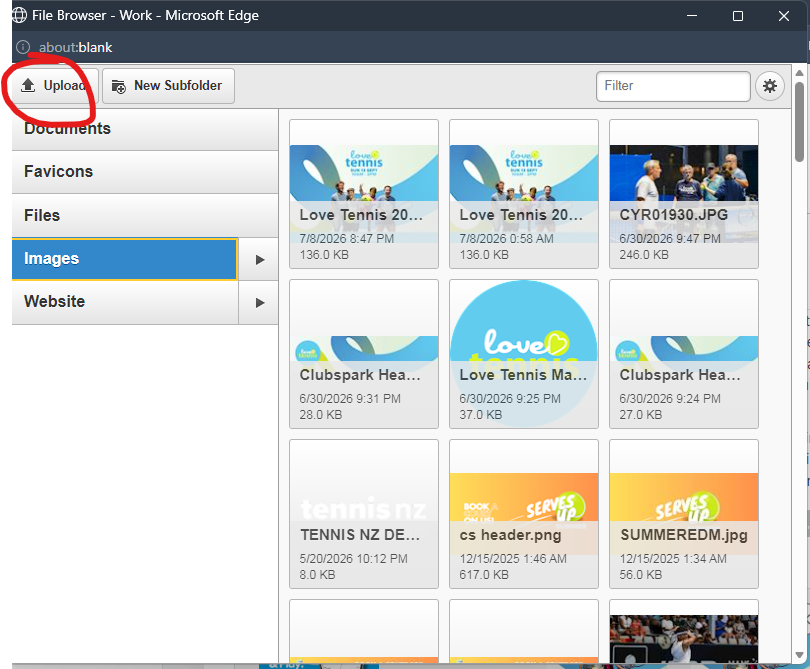Click the globe icon in the title bar

point(19,15)
